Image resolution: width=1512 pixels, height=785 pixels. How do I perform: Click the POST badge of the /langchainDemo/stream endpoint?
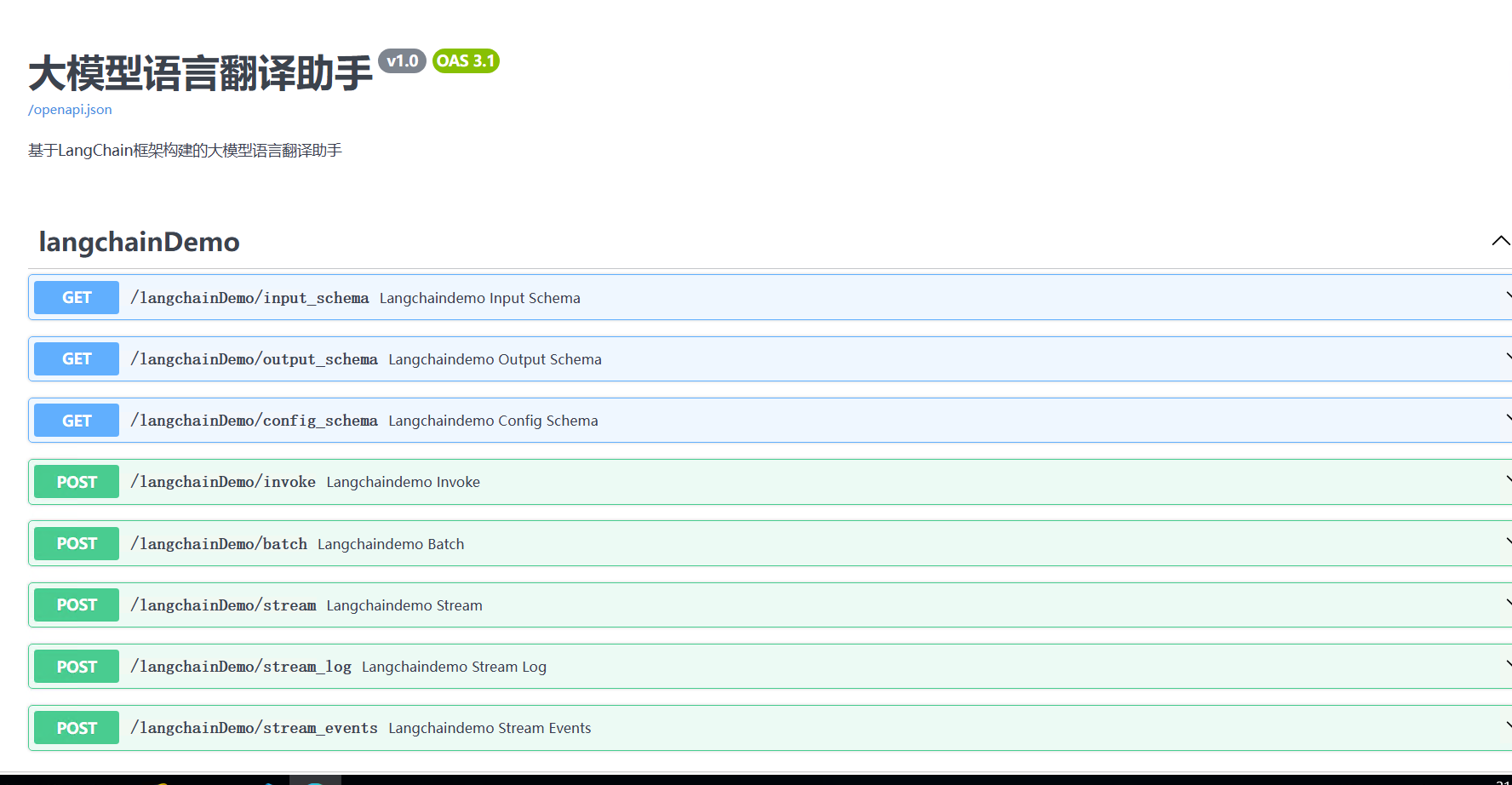(77, 605)
